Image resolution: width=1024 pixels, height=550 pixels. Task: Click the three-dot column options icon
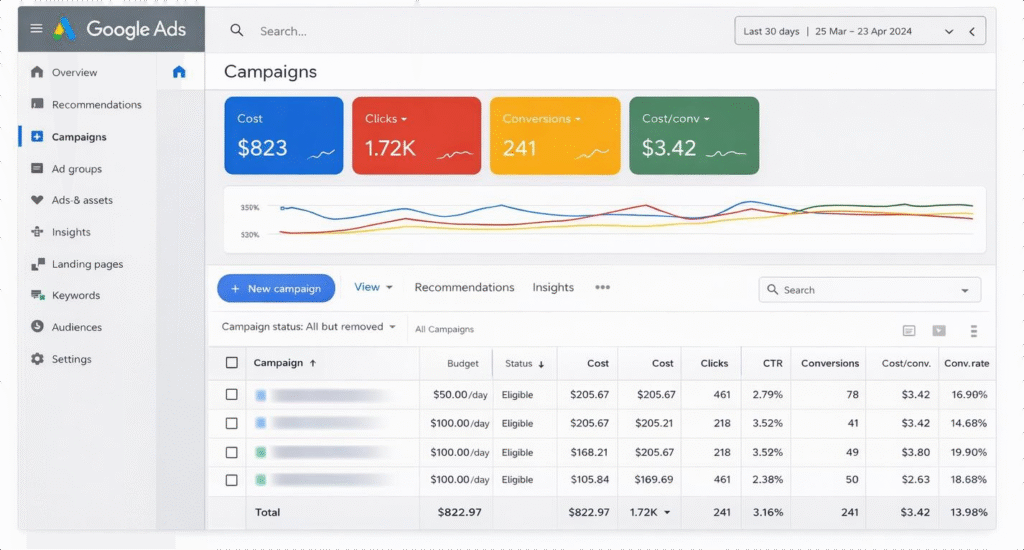coord(973,331)
